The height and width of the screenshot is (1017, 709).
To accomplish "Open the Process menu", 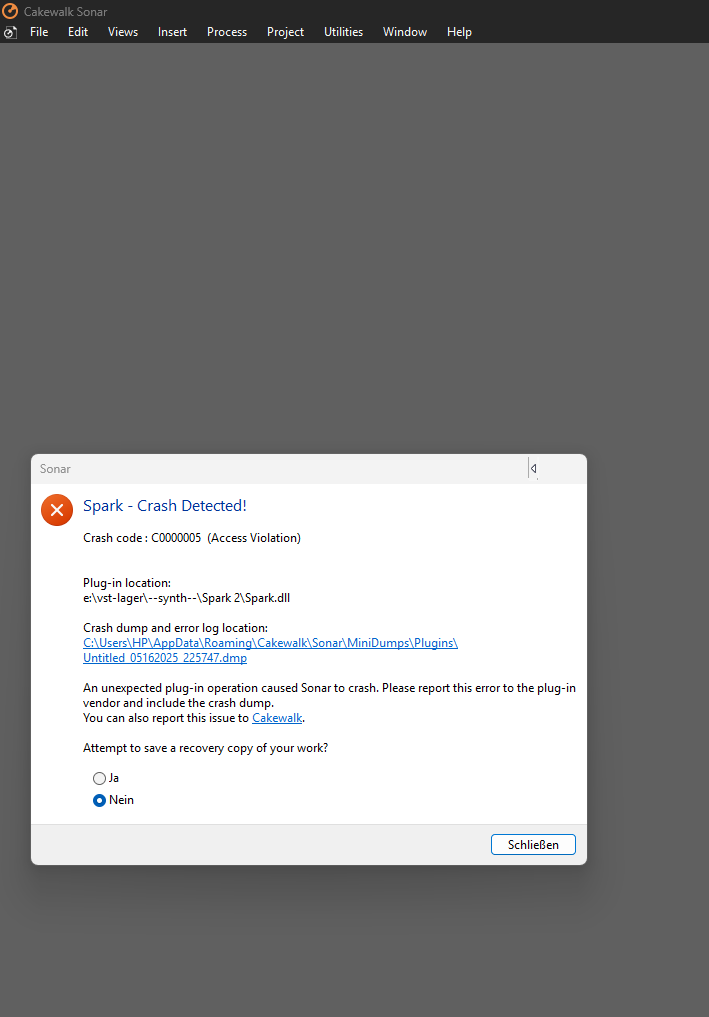I will [x=227, y=32].
